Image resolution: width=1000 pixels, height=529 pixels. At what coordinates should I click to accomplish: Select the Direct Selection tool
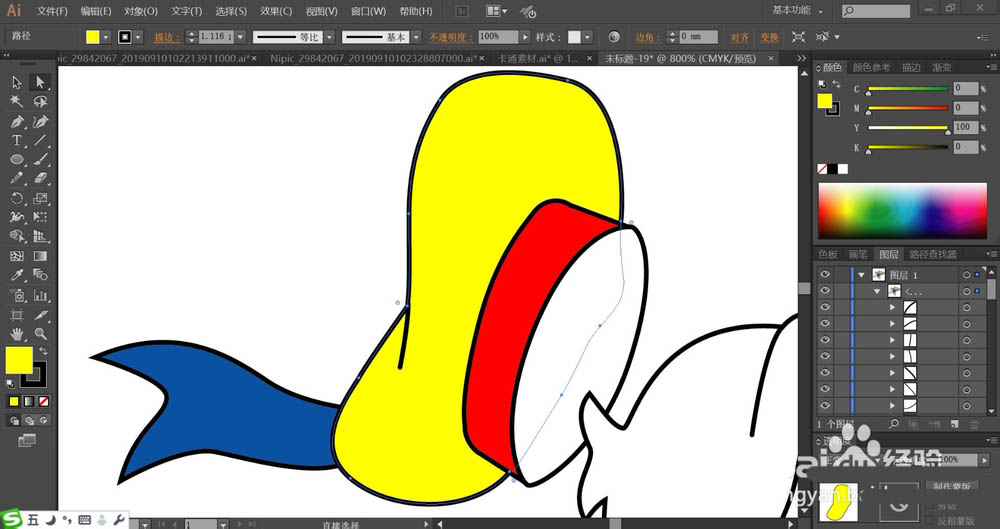click(40, 82)
